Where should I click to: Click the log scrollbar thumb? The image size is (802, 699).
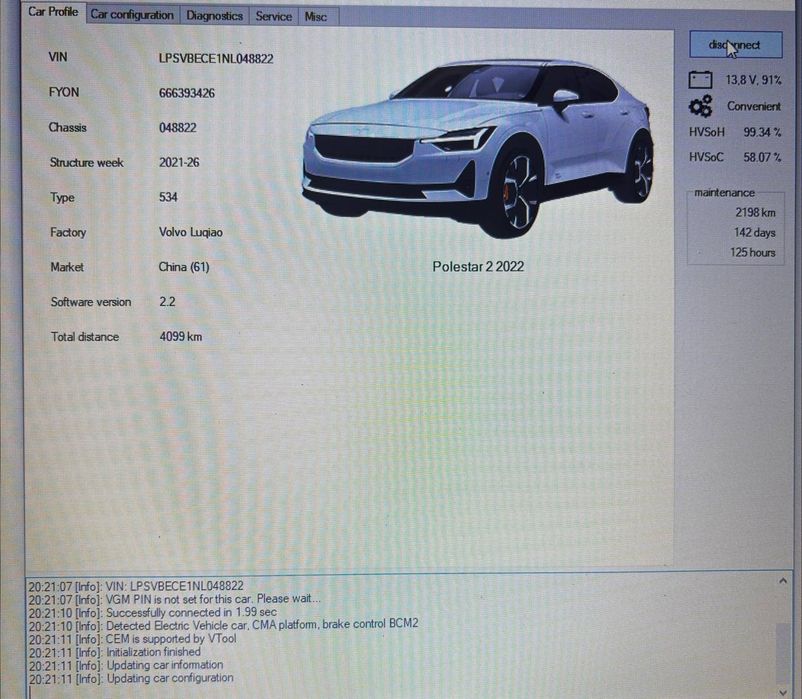click(x=783, y=652)
